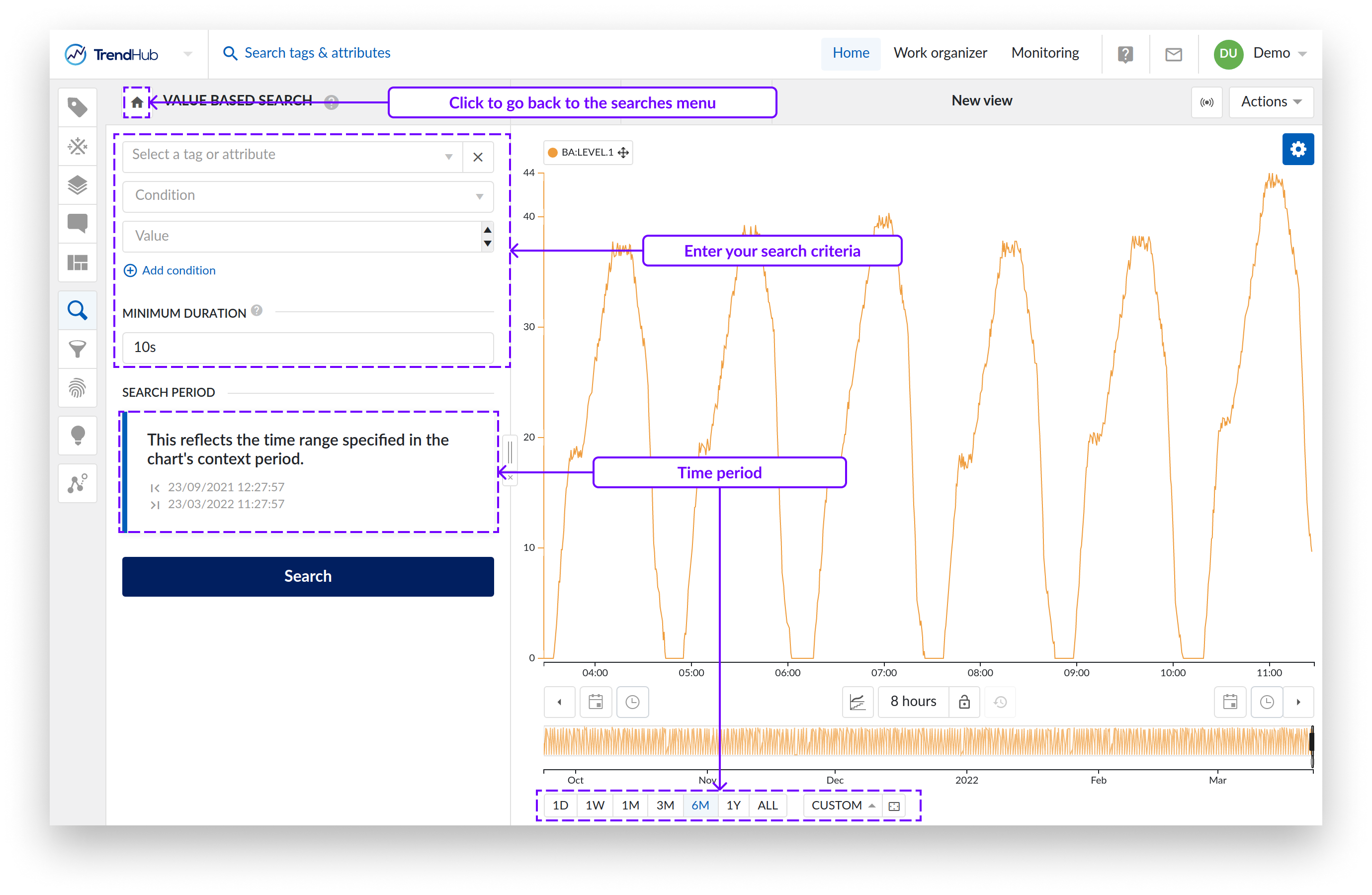Viewport: 1372px width, 895px height.
Task: Open chart settings gear button
Action: tap(1297, 149)
